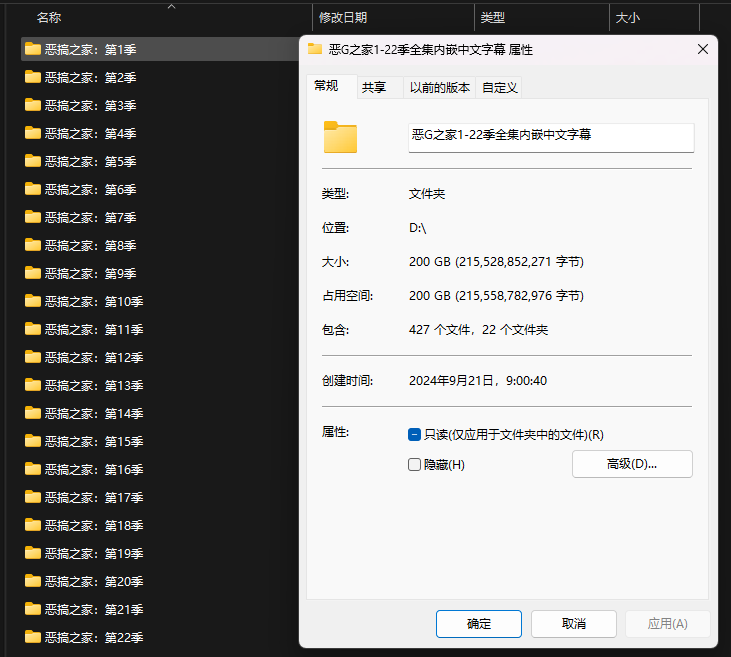Click the location value D:\

click(x=417, y=228)
